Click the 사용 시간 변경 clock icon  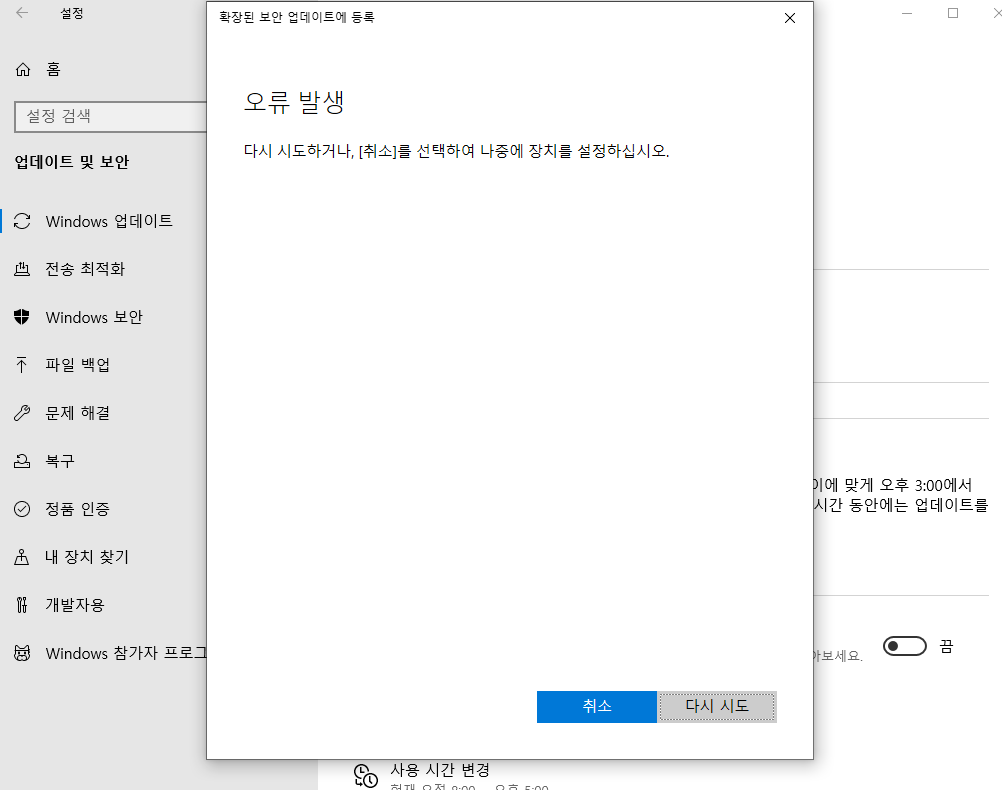pos(366,775)
